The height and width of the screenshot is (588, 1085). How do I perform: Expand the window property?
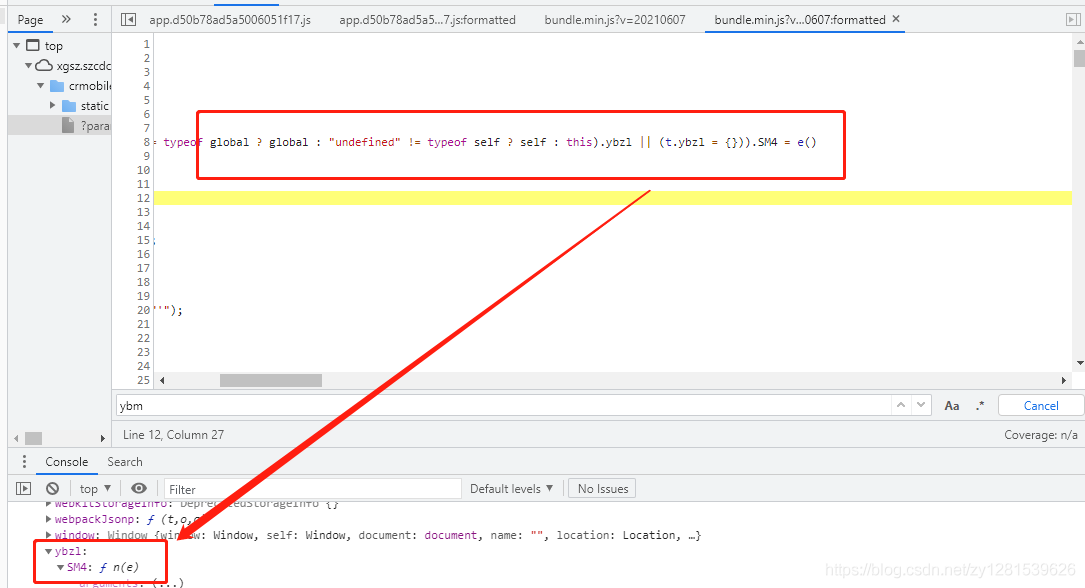pos(48,535)
